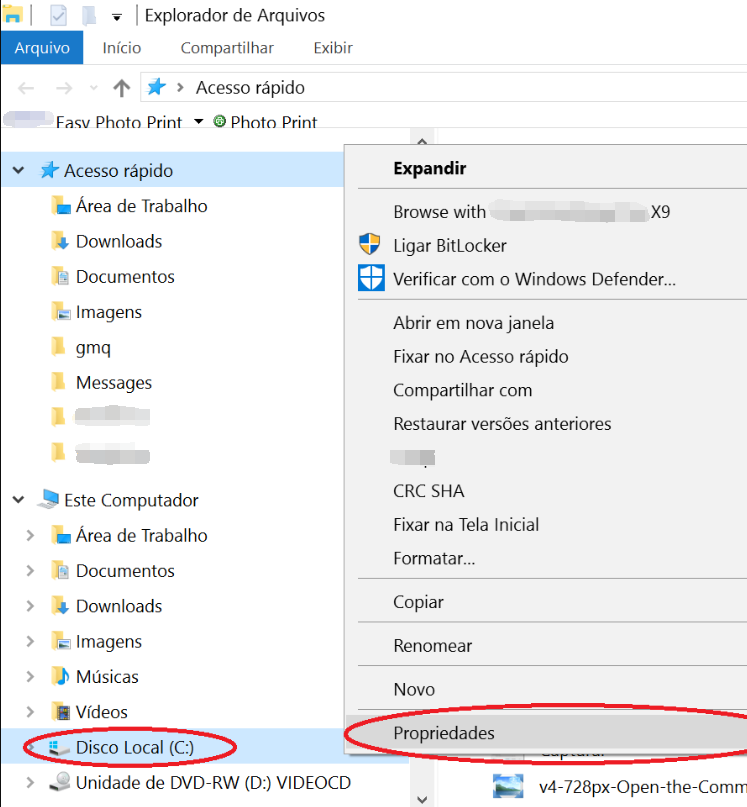The width and height of the screenshot is (747, 807).
Task: Open the Exibir tab
Action: [x=333, y=48]
